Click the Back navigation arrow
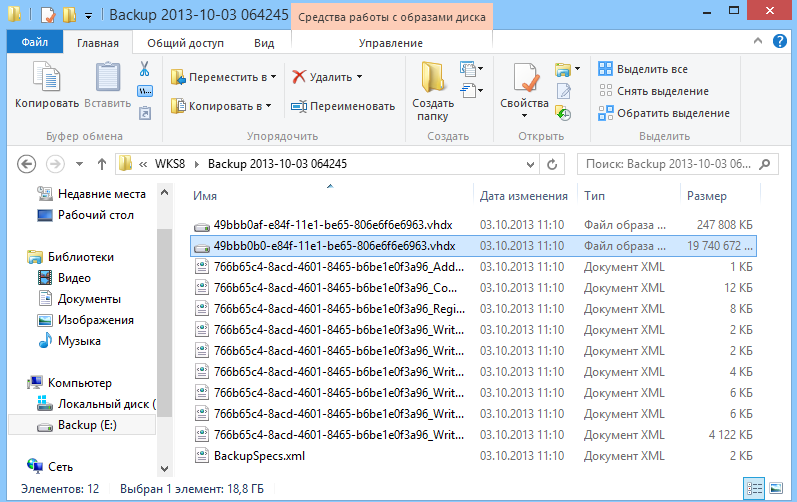This screenshot has height=502, width=797. click(26, 164)
